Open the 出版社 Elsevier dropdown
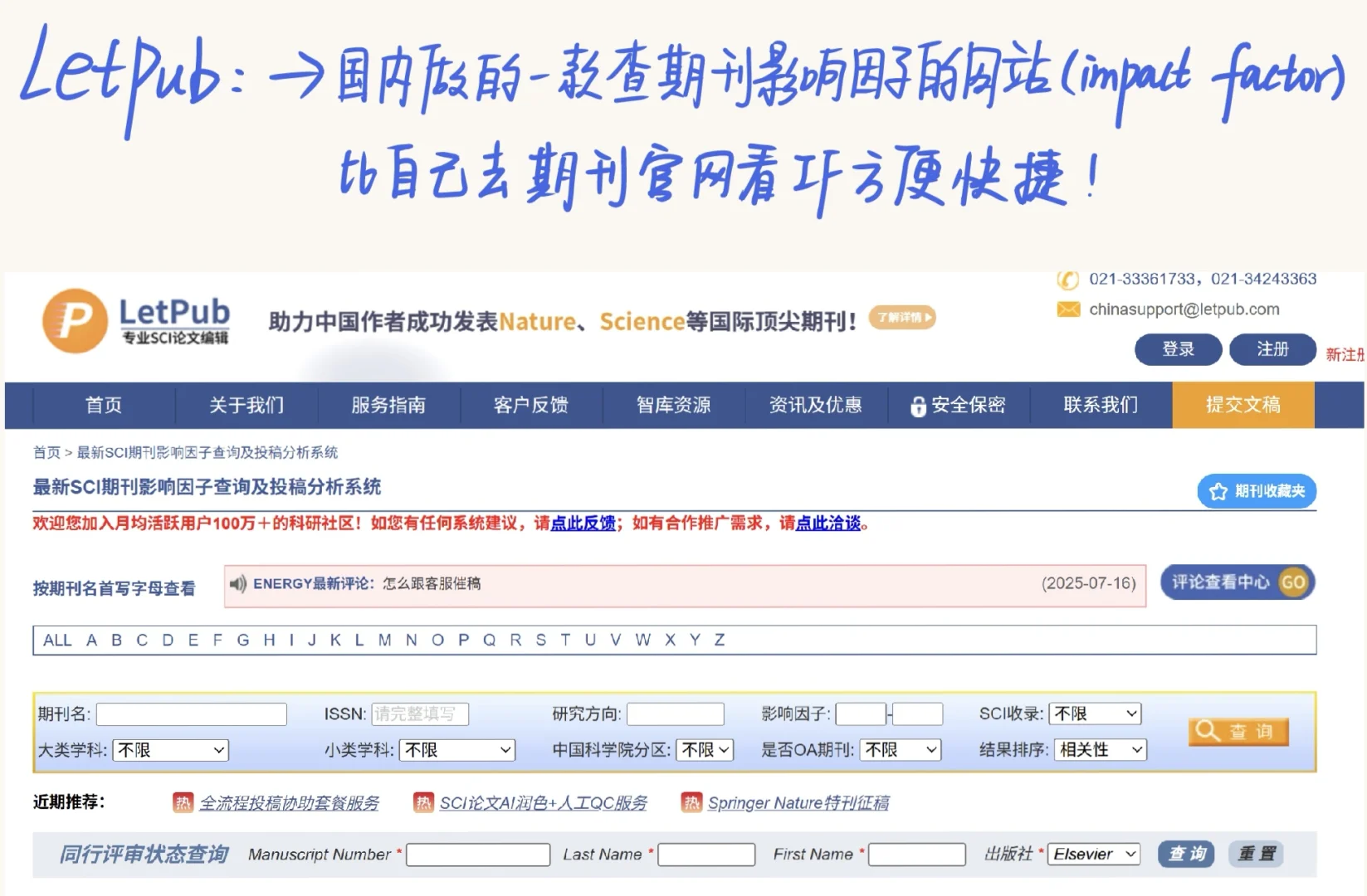The width and height of the screenshot is (1367, 896). pyautogui.click(x=1094, y=854)
